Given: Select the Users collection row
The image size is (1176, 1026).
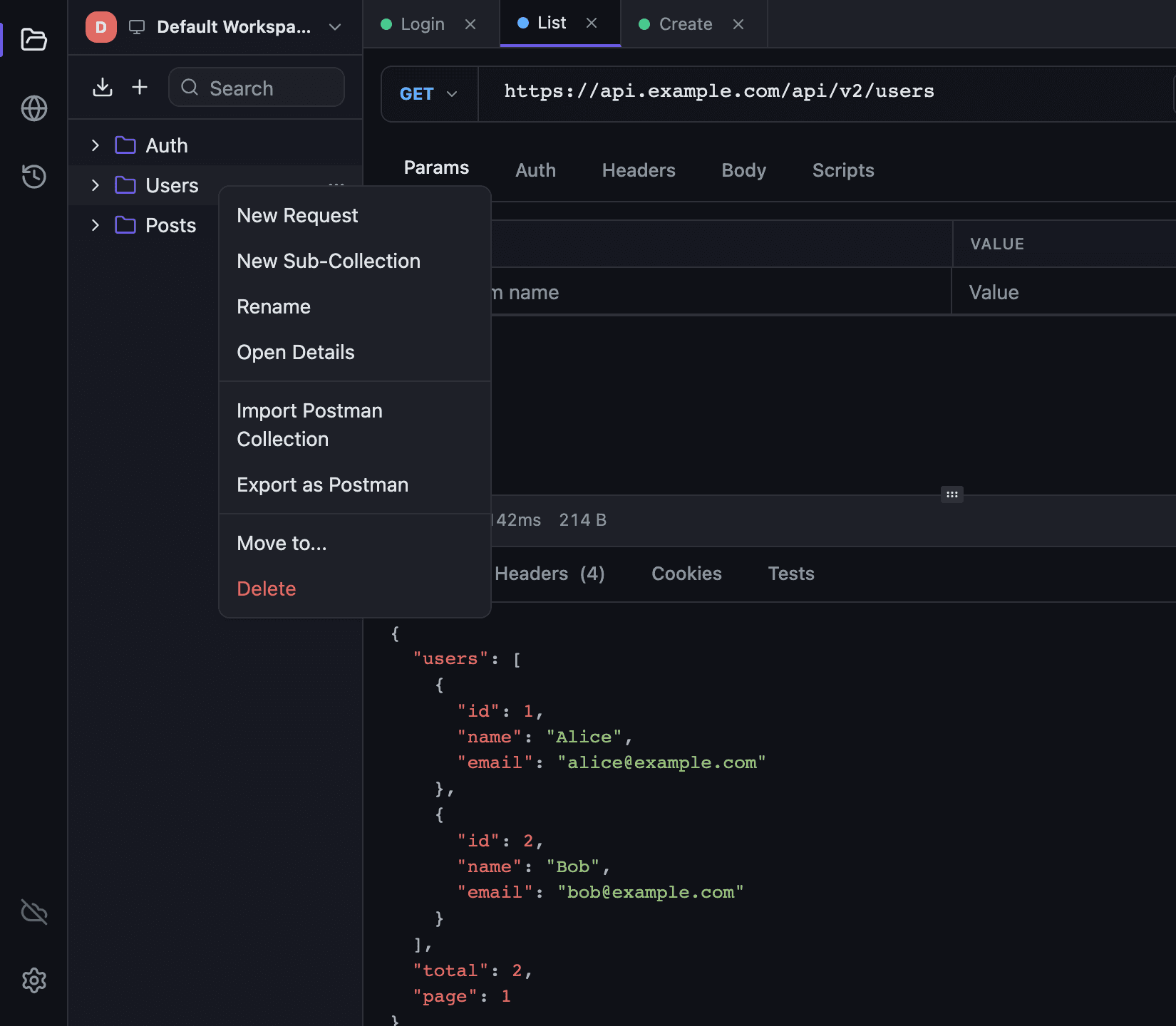Looking at the screenshot, I should (x=215, y=185).
